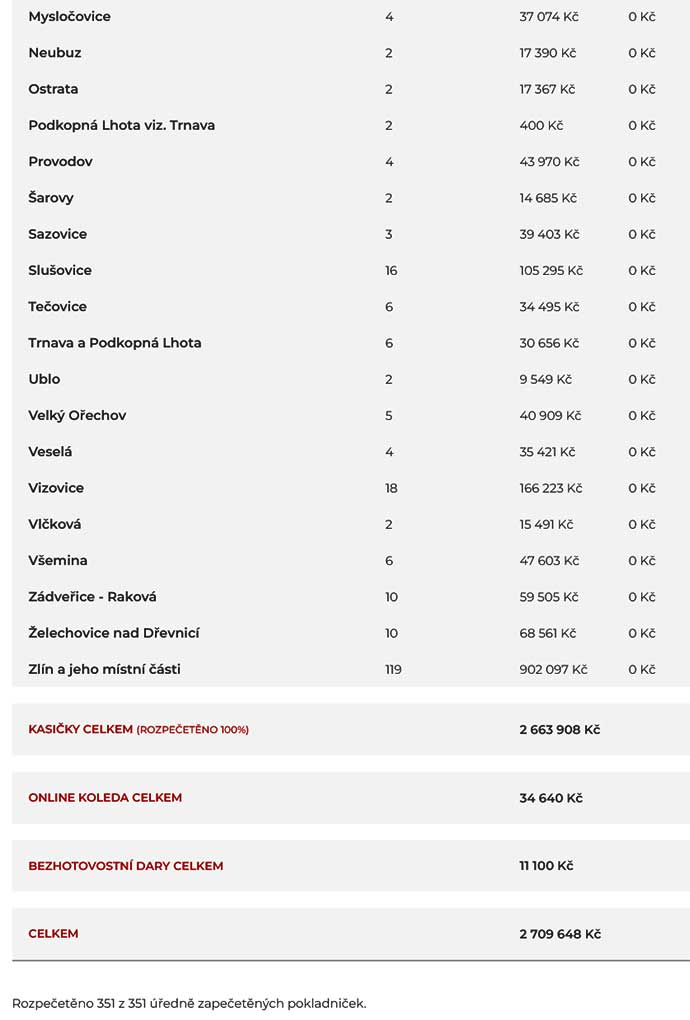Click the Trnava a Podkopná Lhota entry

coord(114,343)
